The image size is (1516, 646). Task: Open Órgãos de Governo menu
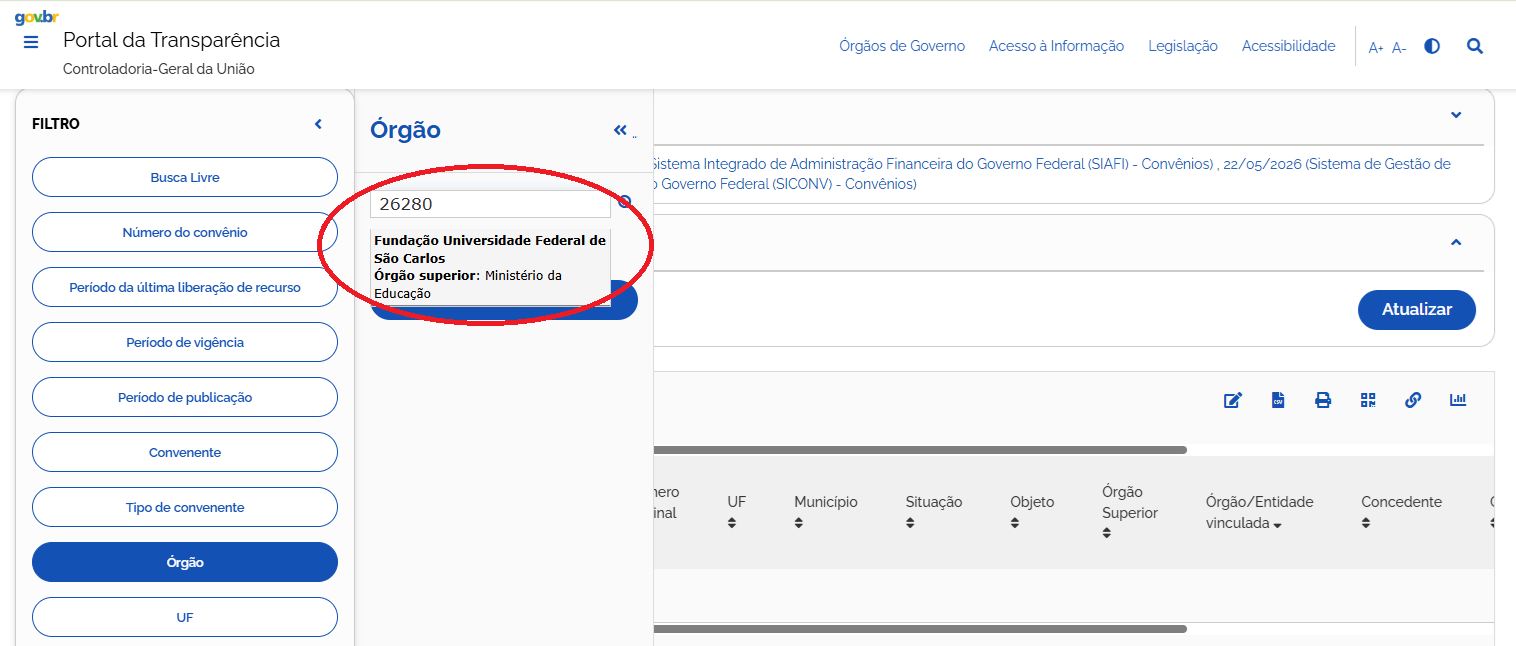click(902, 46)
